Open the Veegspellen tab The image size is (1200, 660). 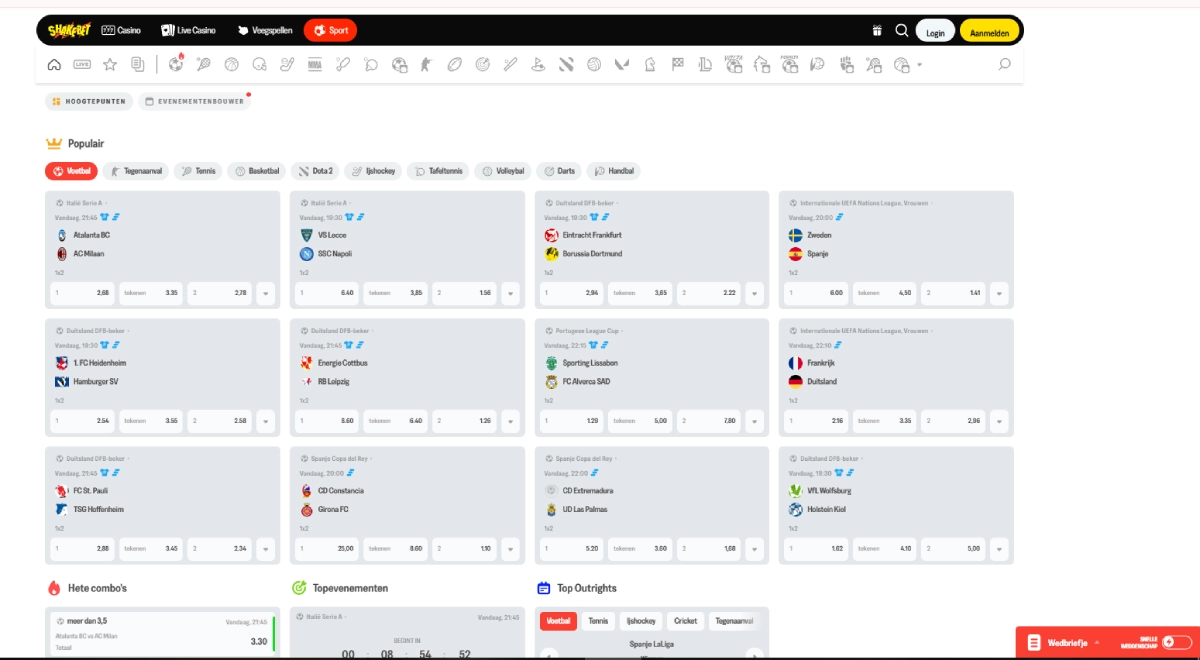click(264, 31)
